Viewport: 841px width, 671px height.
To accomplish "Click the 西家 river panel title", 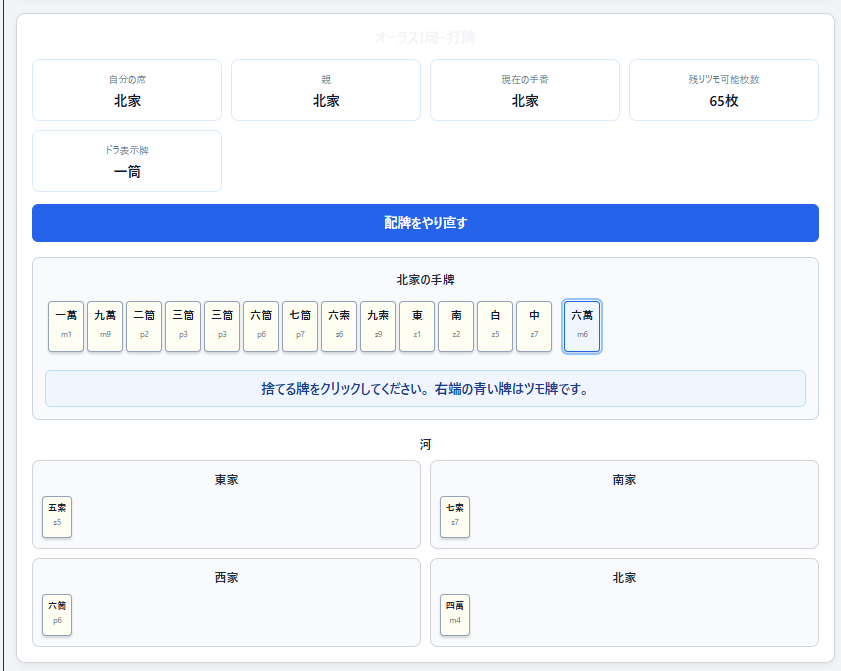I will coord(226,578).
